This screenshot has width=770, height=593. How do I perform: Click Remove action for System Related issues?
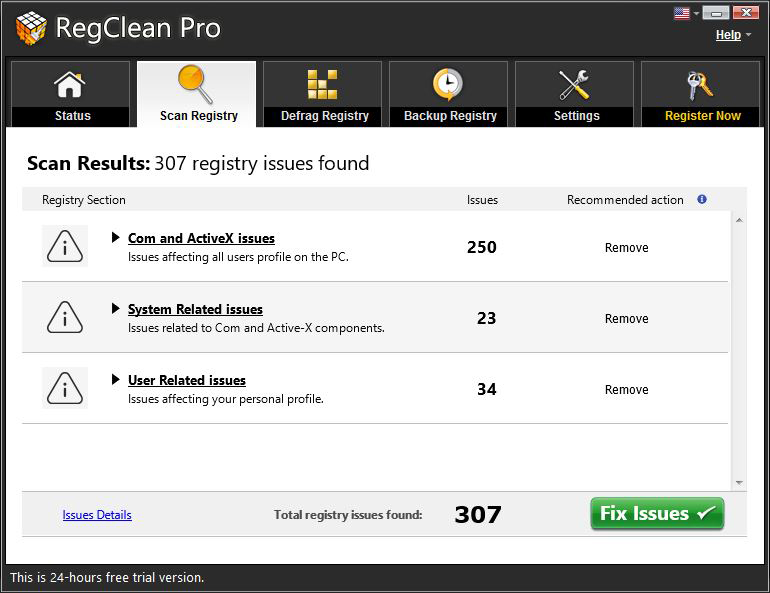(x=626, y=319)
